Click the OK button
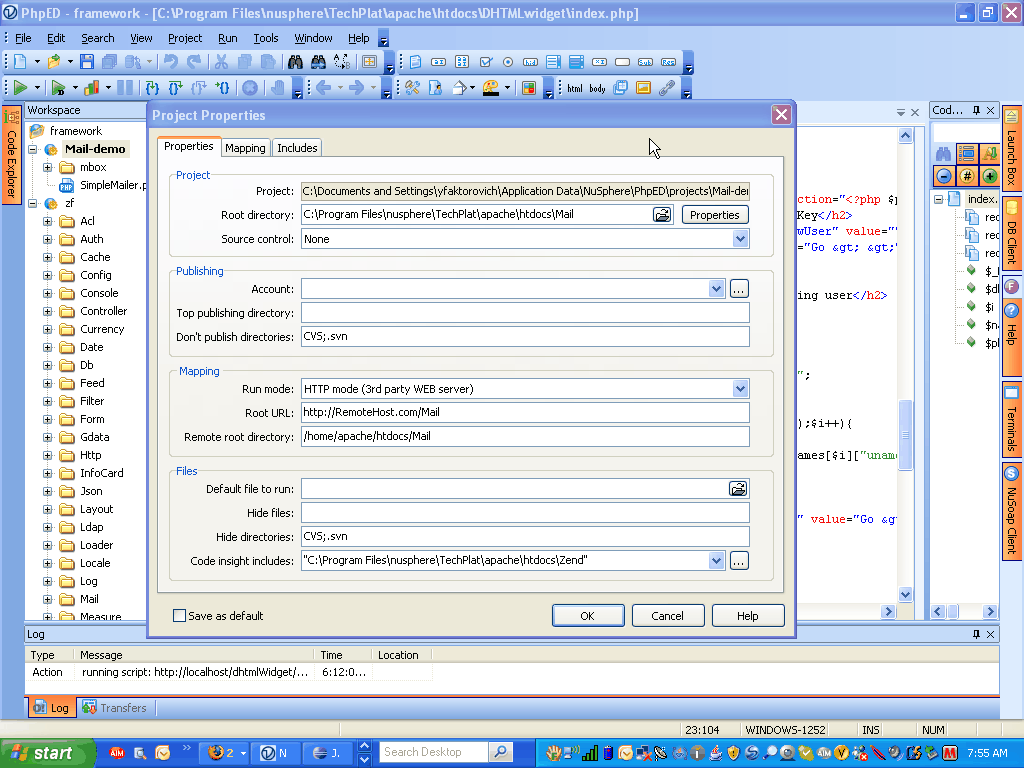 tap(588, 615)
